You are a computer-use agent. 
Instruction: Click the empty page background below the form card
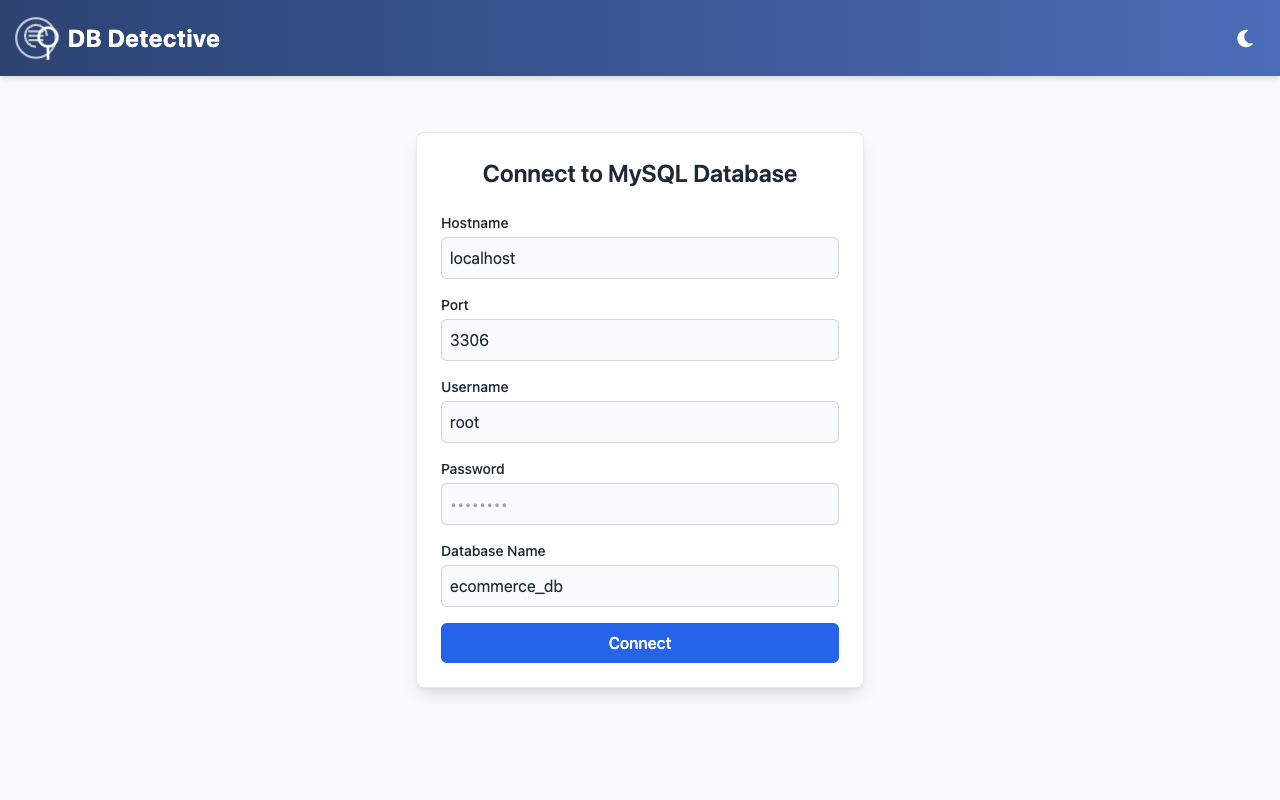(x=640, y=745)
